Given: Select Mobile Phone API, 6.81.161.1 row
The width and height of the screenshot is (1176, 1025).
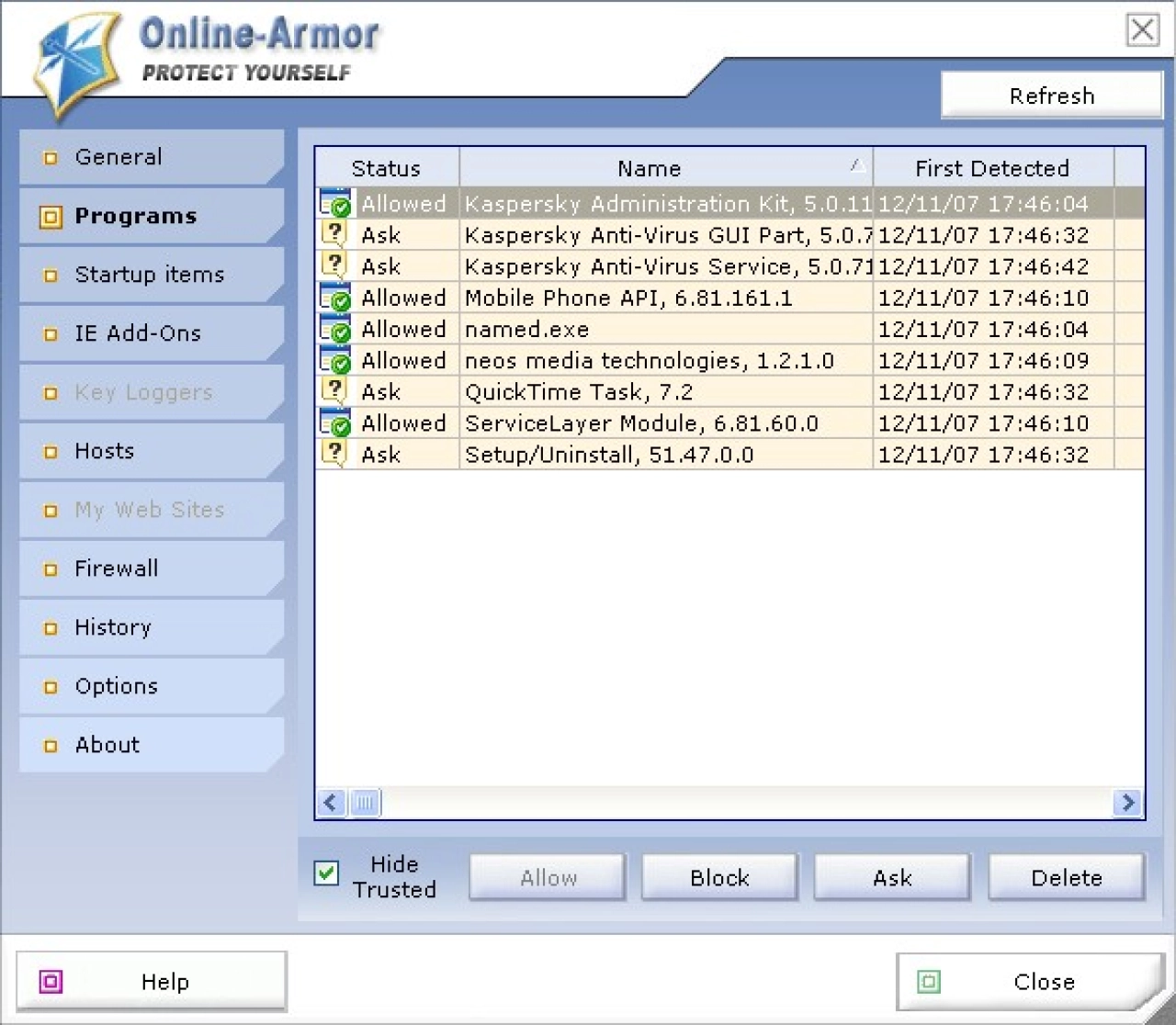Looking at the screenshot, I should [730, 298].
